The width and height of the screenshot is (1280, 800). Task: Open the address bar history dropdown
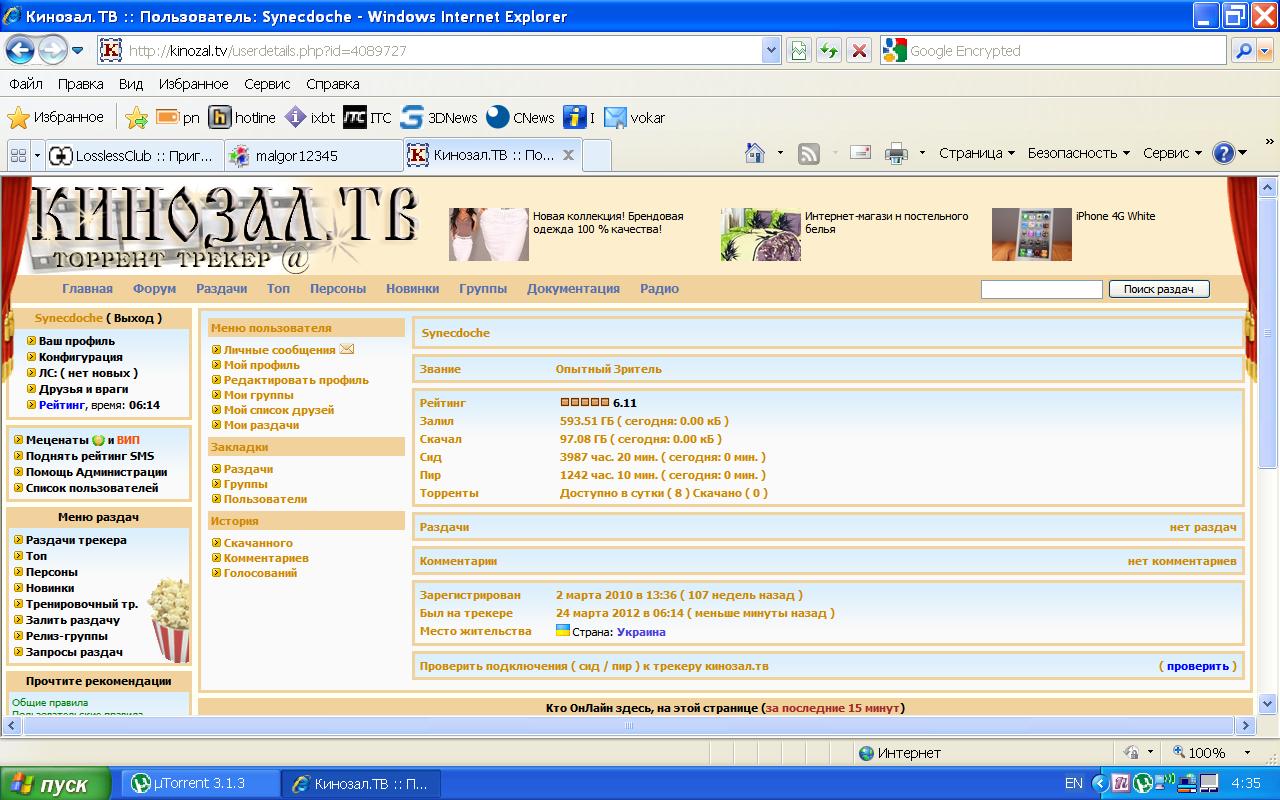pos(771,50)
